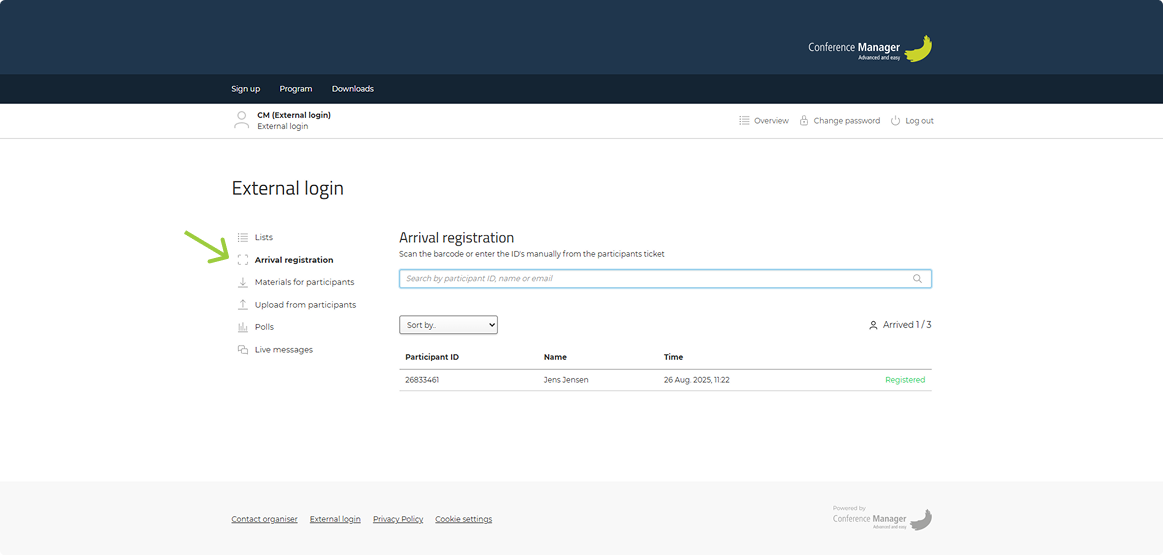Click the name Jens Jensen
This screenshot has height=555, width=1163.
tap(568, 380)
